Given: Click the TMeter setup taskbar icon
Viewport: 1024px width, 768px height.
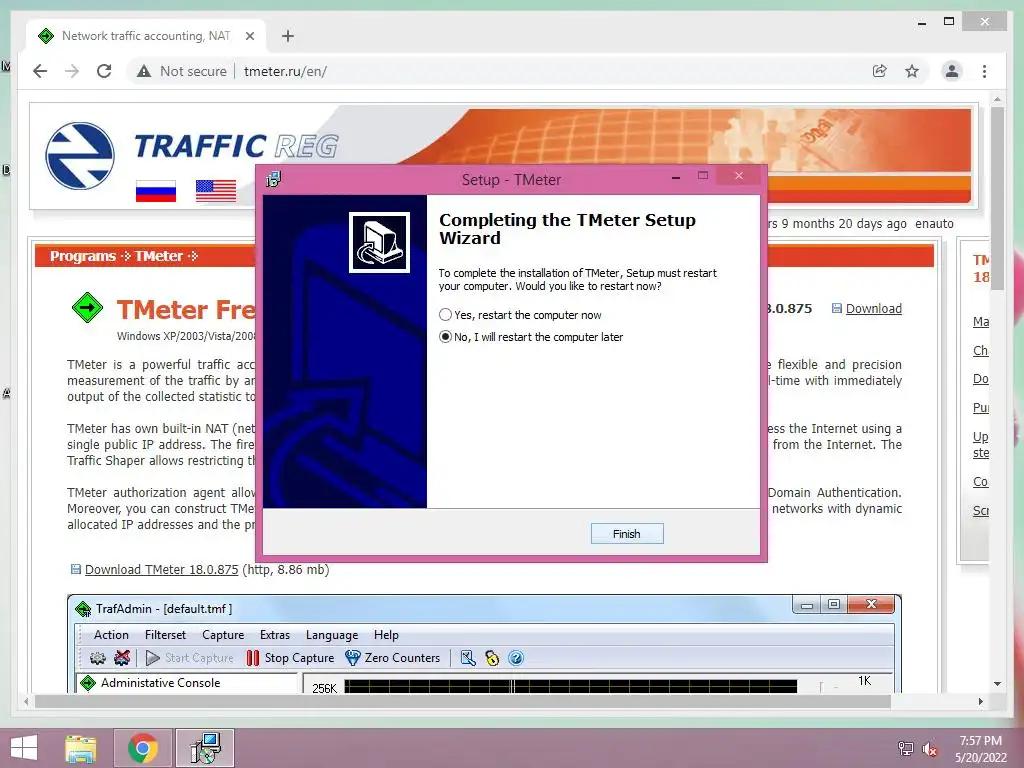Looking at the screenshot, I should pos(205,748).
